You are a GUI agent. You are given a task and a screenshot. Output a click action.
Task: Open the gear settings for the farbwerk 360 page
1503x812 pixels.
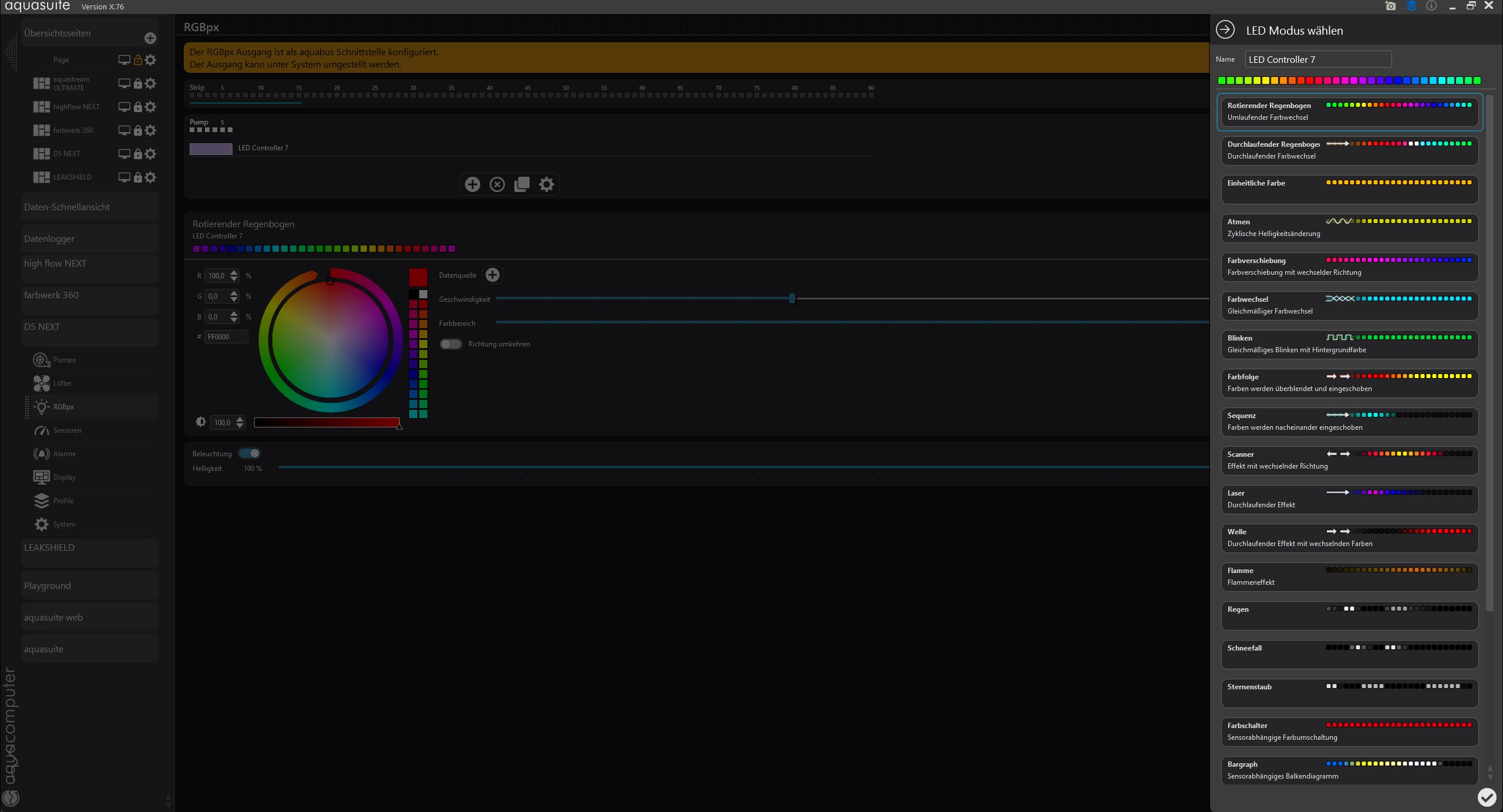coord(150,130)
